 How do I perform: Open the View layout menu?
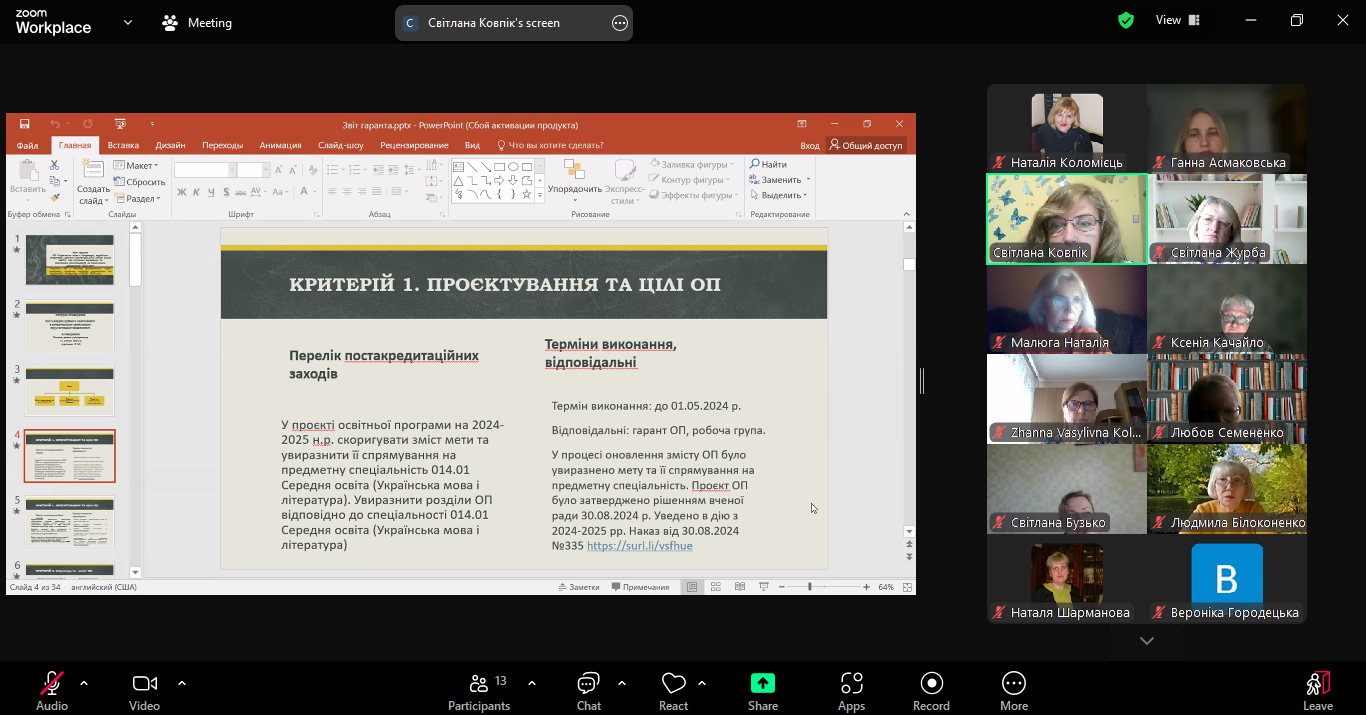1180,20
